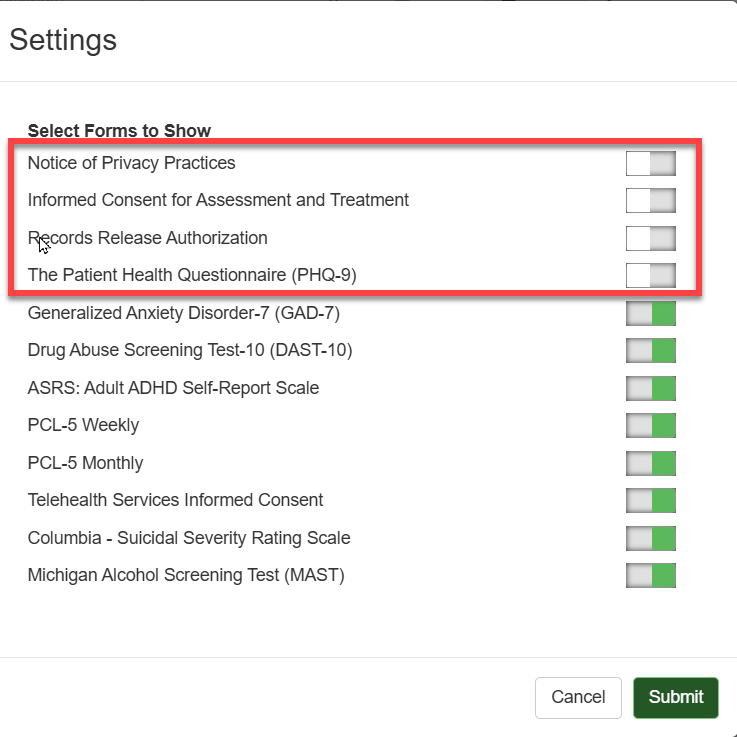Click the Telehealth Services Informed Consent label text
The image size is (737, 737).
click(175, 500)
